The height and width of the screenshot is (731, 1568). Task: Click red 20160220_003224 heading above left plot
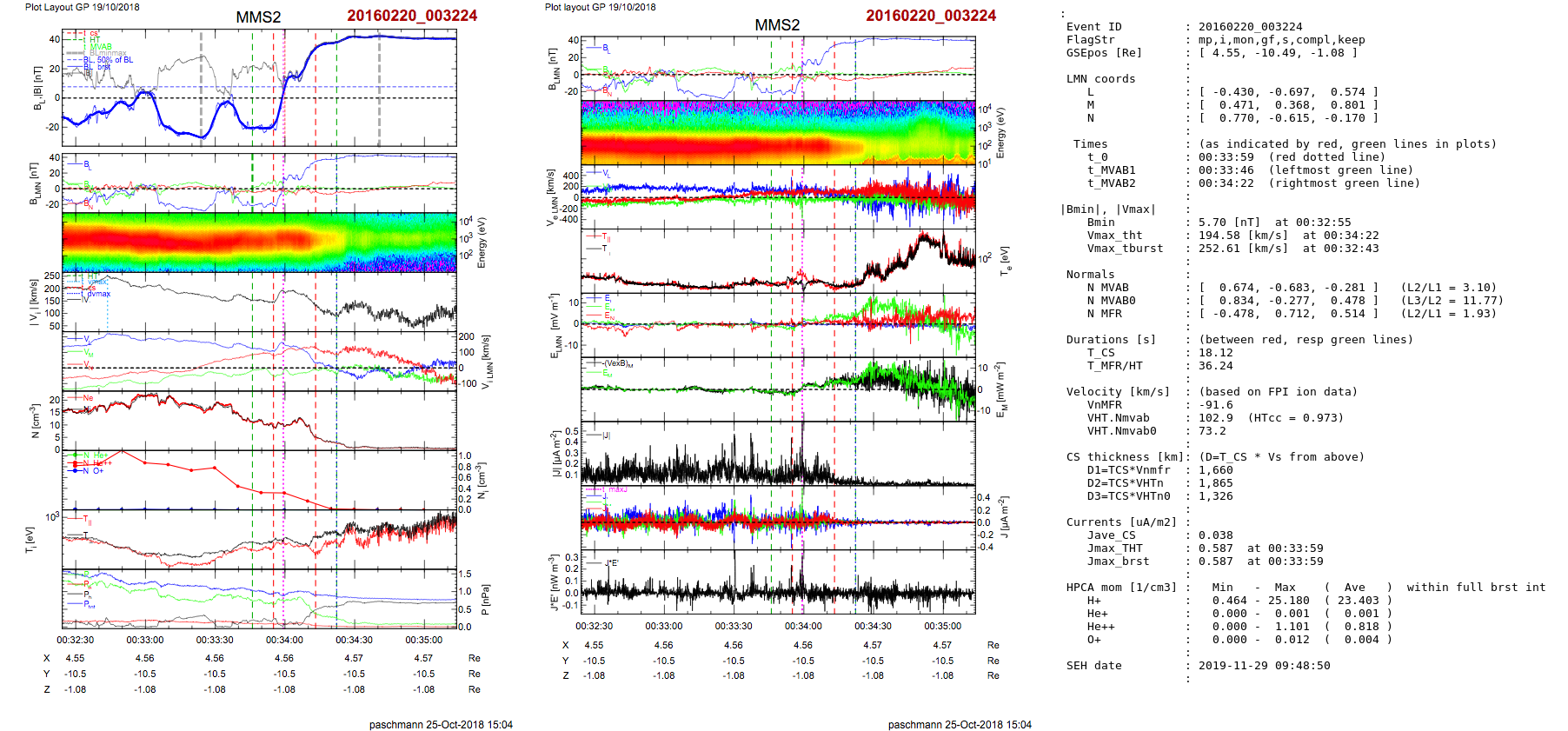tap(412, 16)
